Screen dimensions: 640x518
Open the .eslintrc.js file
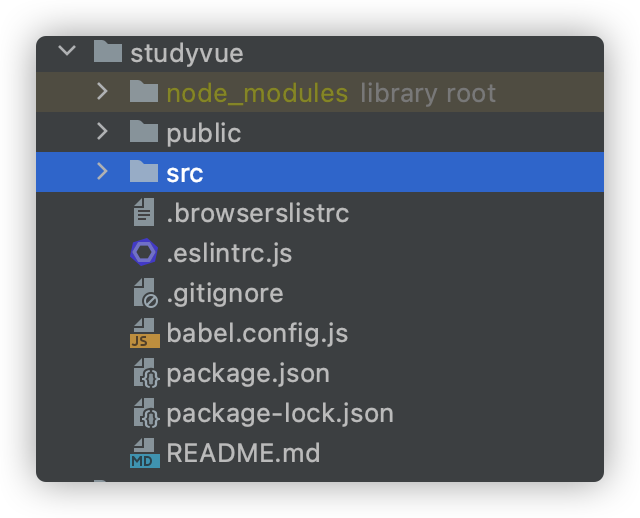pos(229,253)
